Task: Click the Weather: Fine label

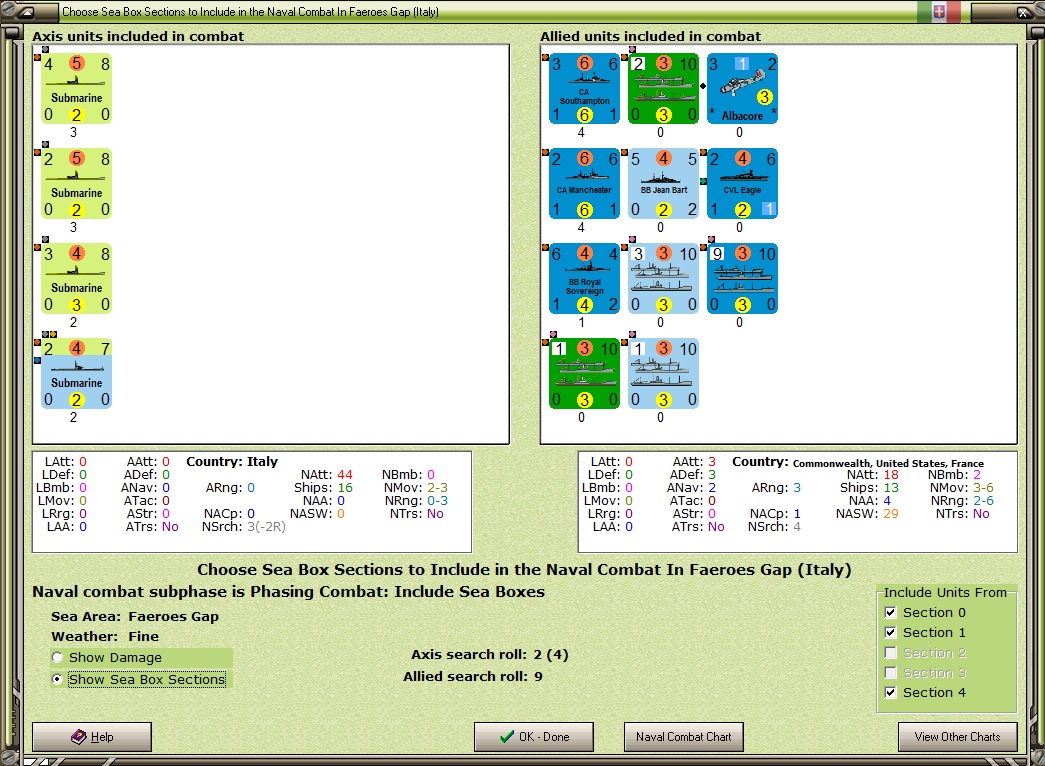Action: pyautogui.click(x=105, y=636)
